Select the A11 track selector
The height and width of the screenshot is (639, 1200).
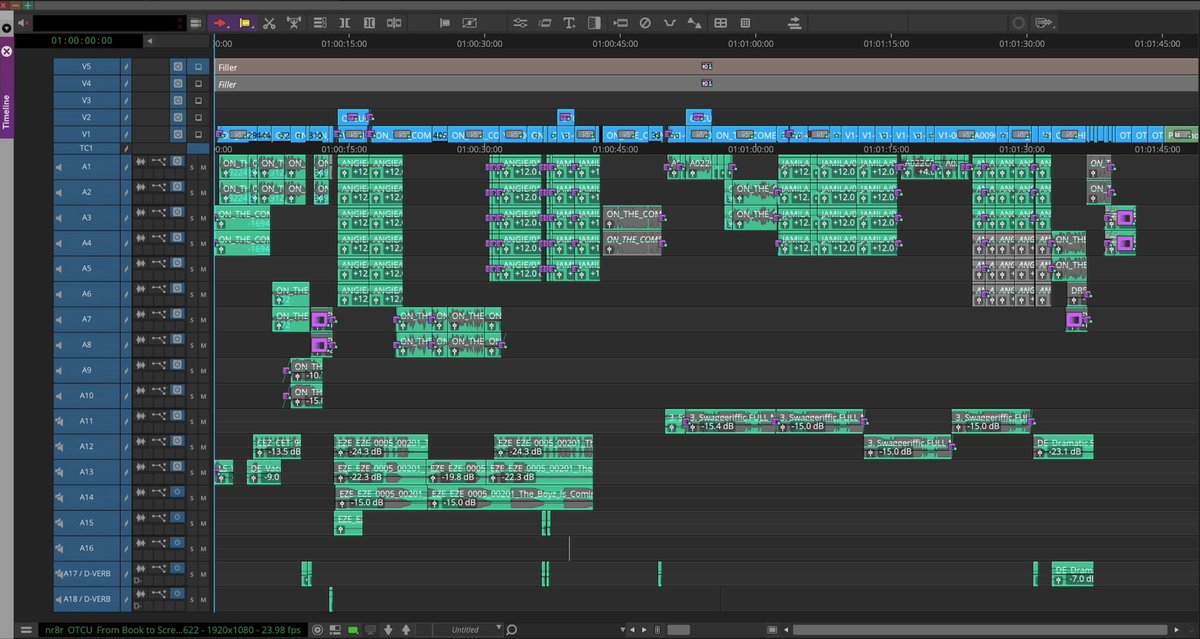point(86,422)
